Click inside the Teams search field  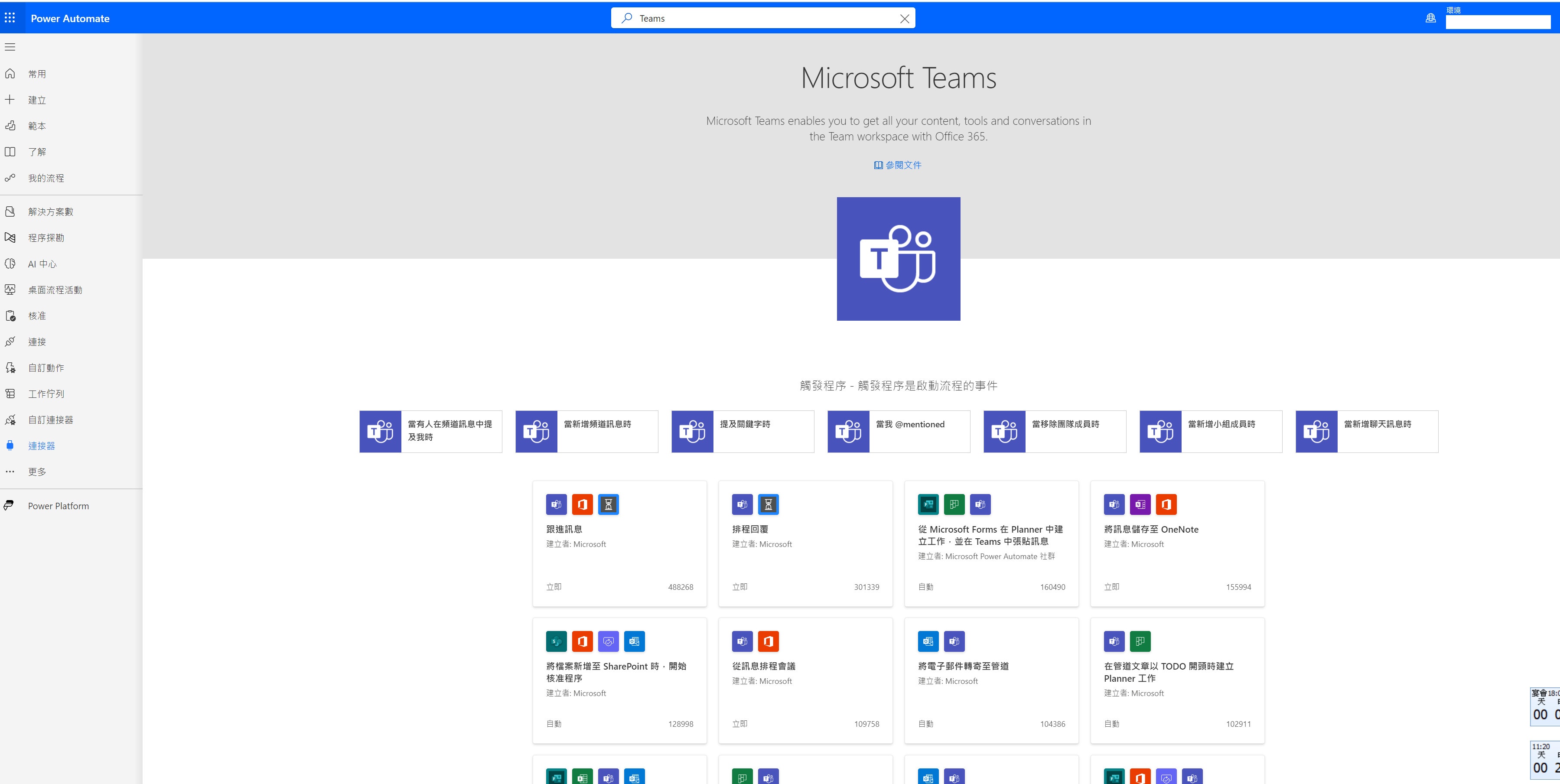pos(757,19)
